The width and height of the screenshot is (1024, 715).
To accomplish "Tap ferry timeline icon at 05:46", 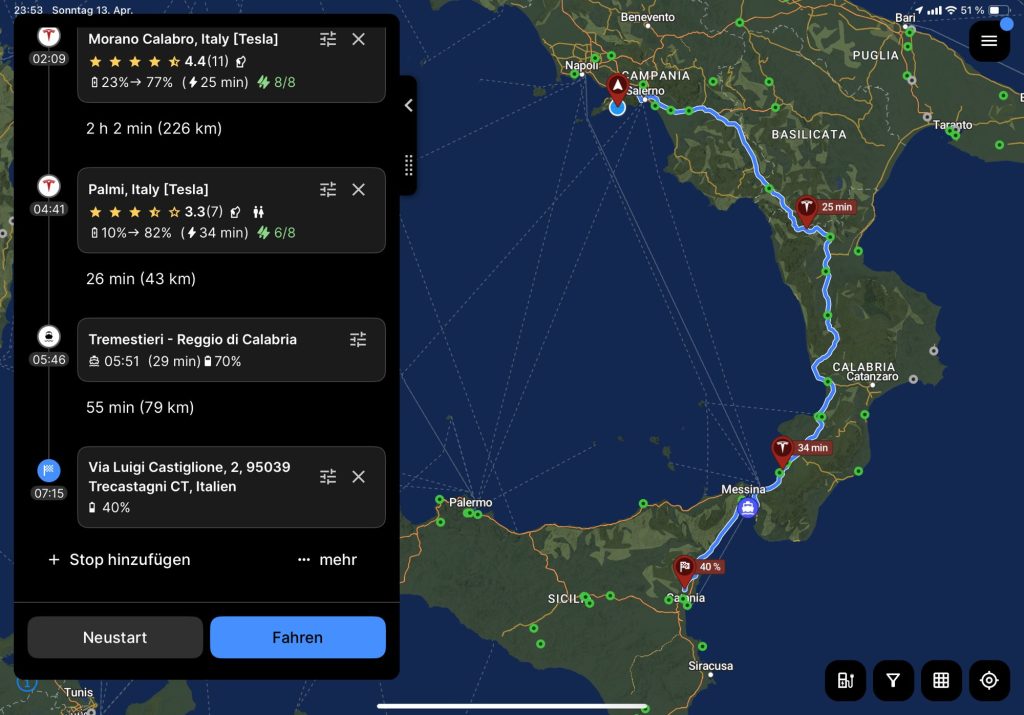I will (x=48, y=336).
